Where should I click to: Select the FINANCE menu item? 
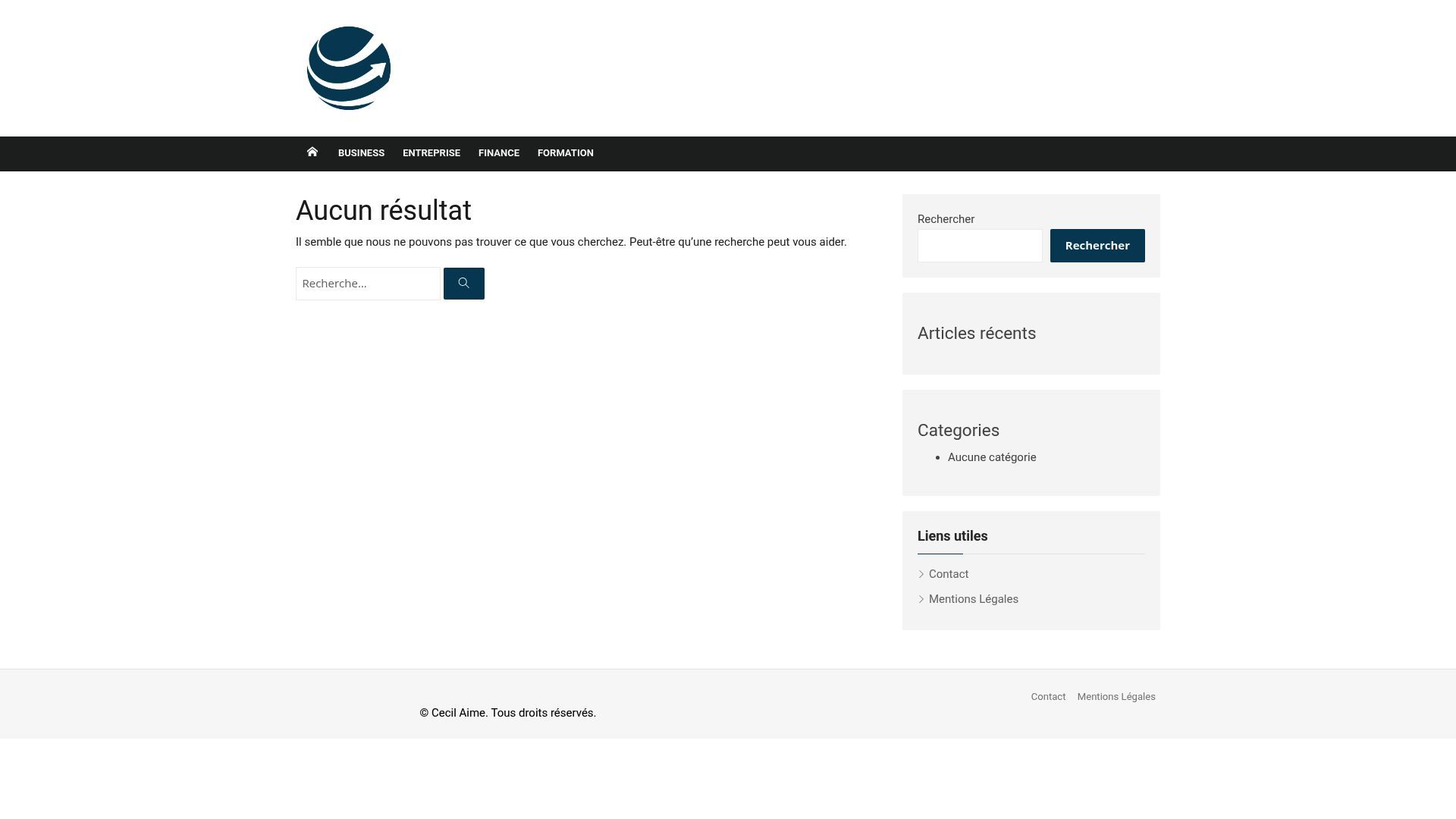click(x=499, y=153)
